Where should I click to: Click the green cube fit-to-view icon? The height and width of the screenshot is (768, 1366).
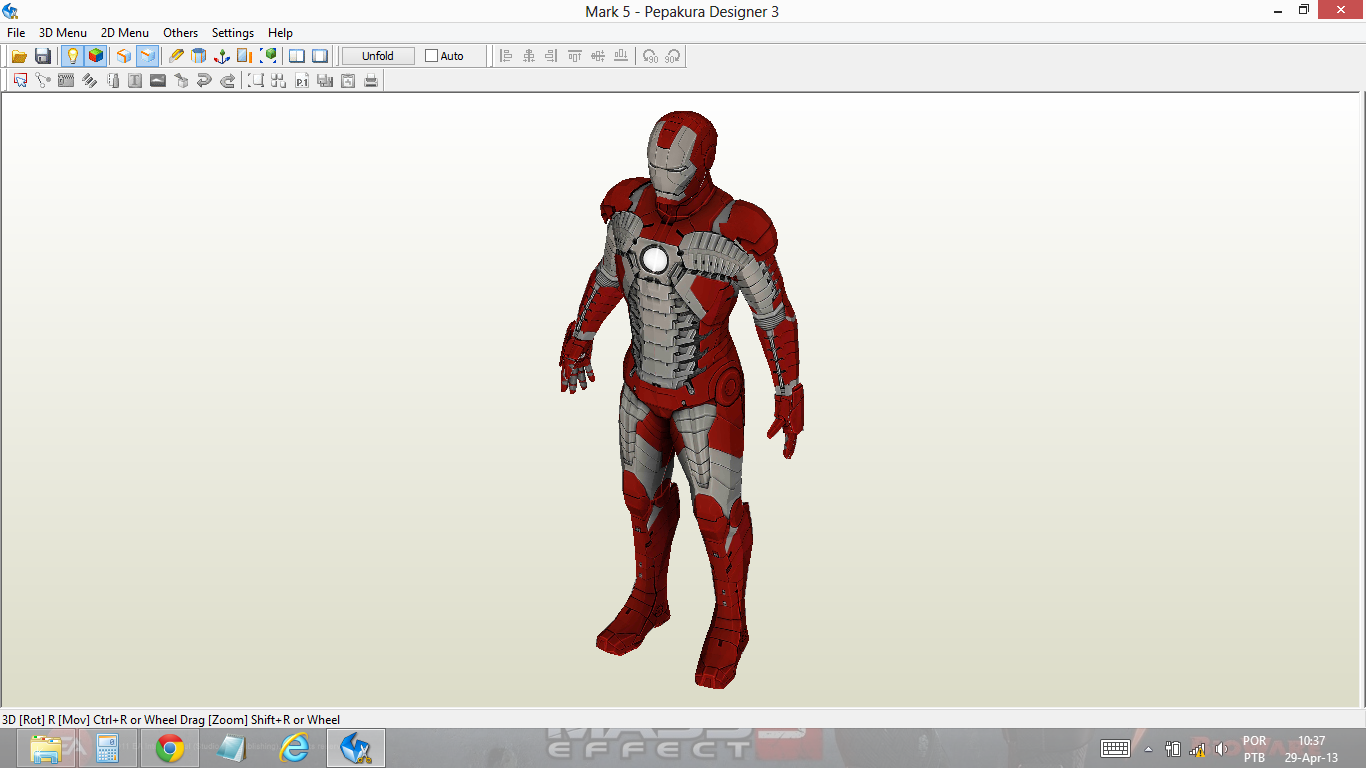[268, 56]
